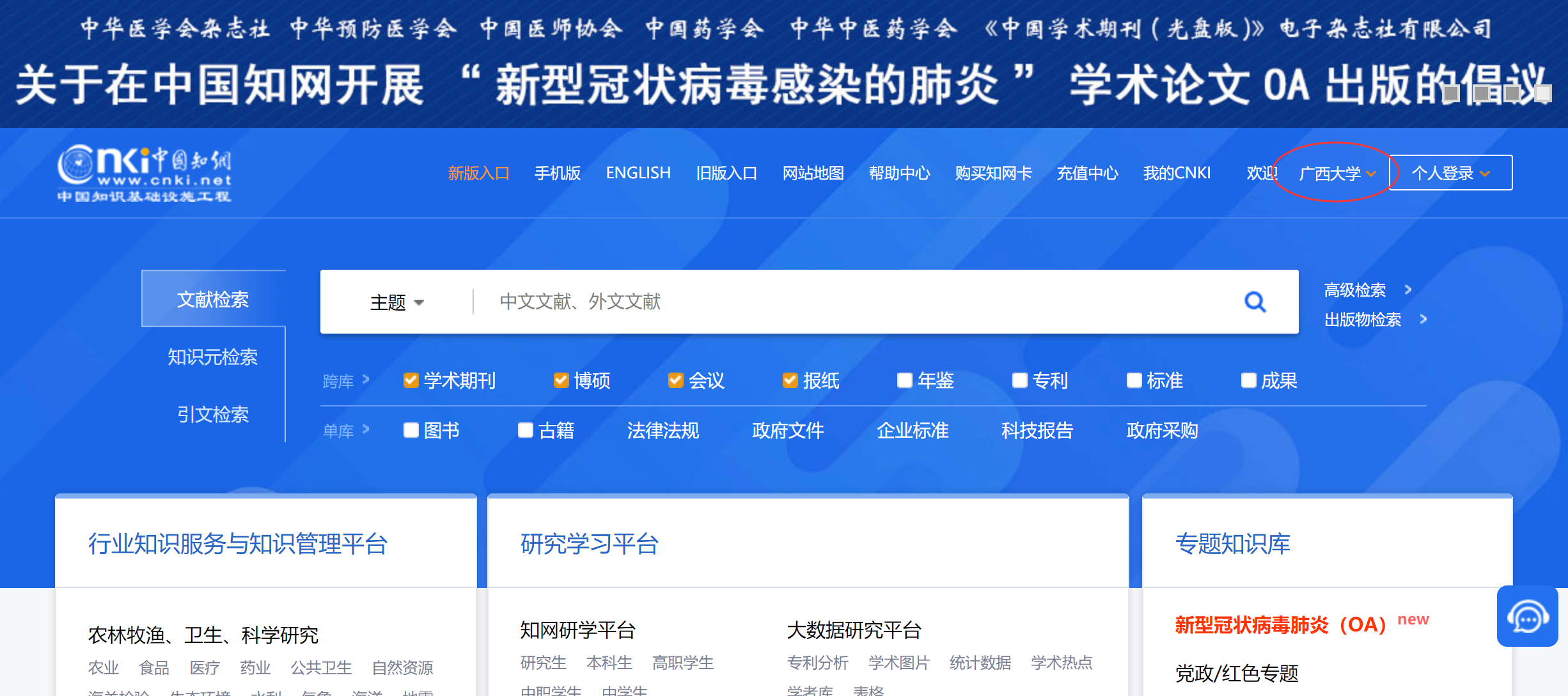The height and width of the screenshot is (696, 1568).
Task: Click 本科生 link
Action: pos(609,663)
